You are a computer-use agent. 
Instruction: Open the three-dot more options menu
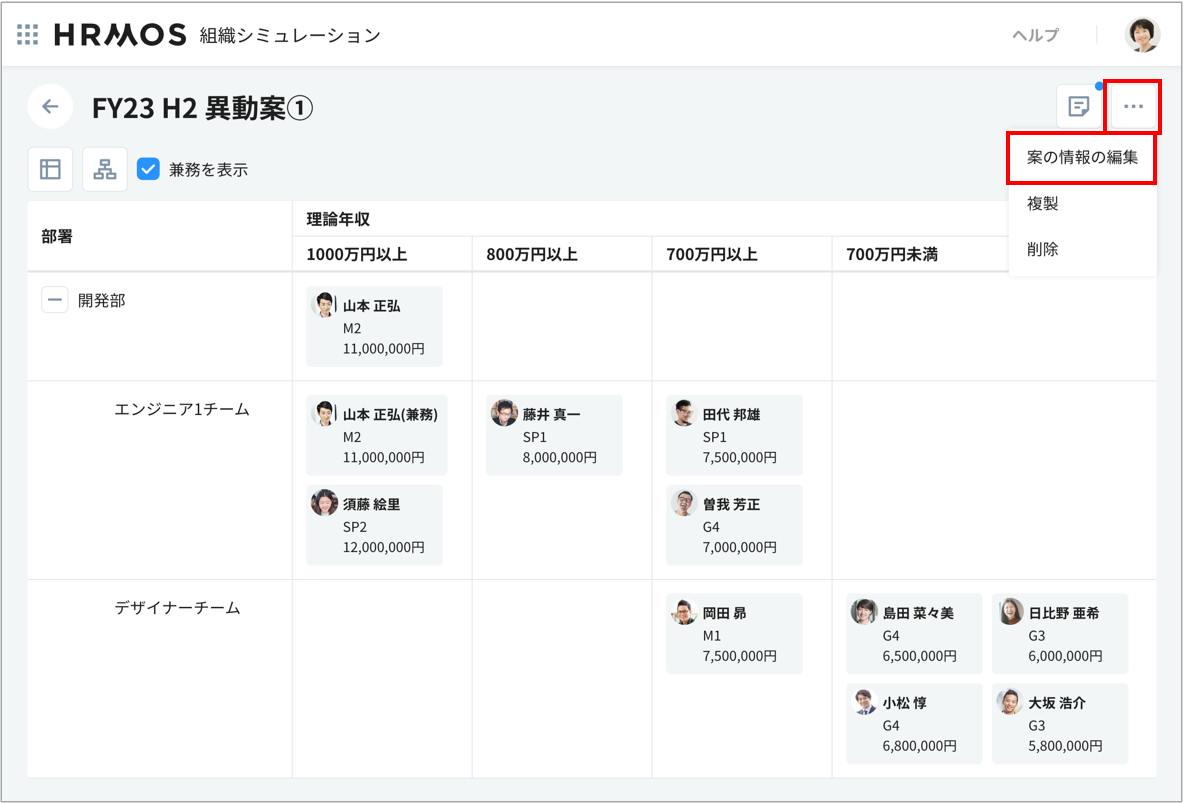point(1133,107)
